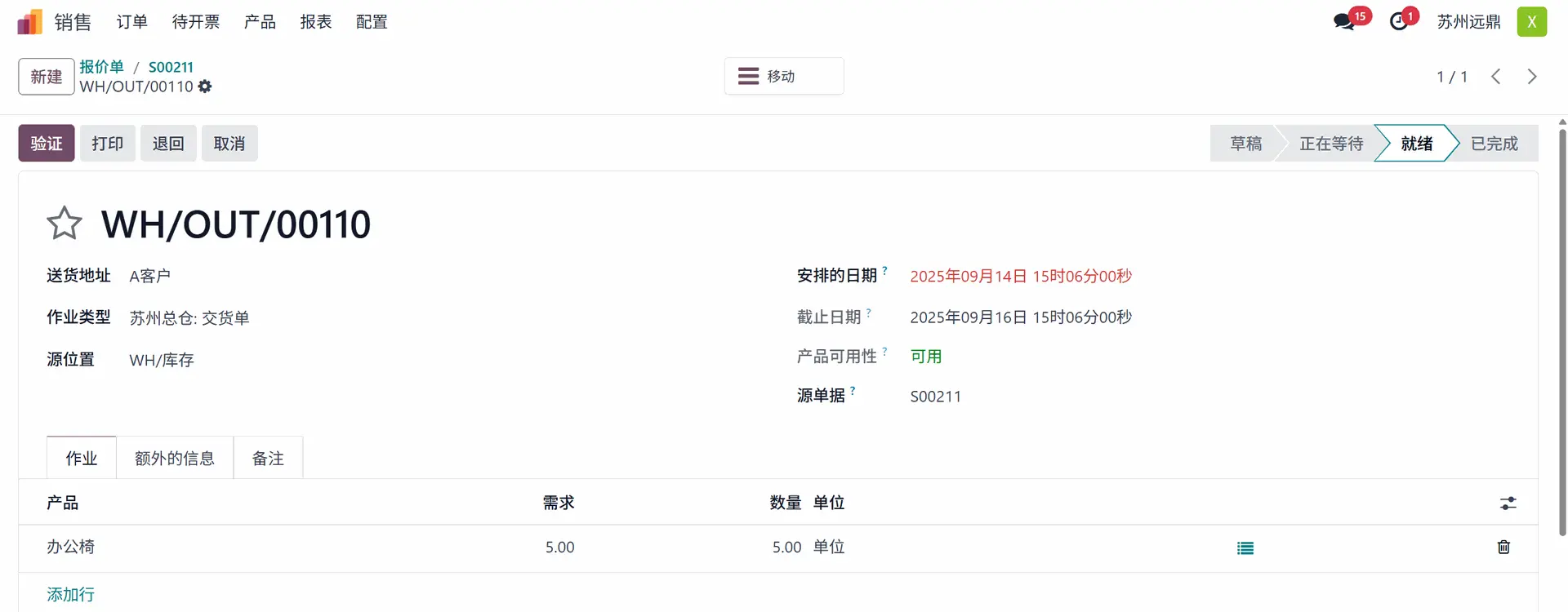This screenshot has width=1568, height=612.
Task: Go to the next record arrow
Action: coord(1532,77)
